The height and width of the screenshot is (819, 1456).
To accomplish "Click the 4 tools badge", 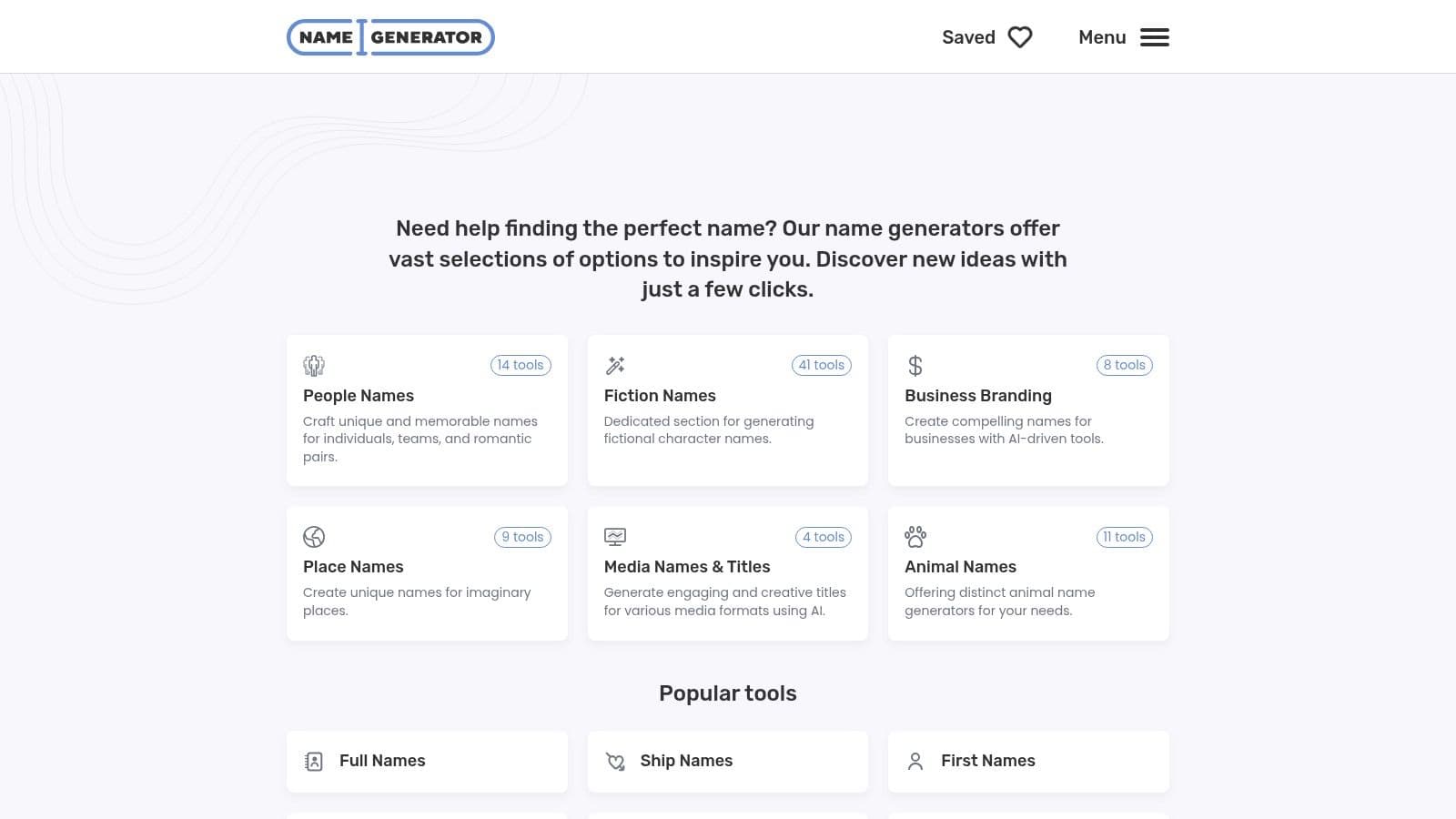I will (x=824, y=537).
